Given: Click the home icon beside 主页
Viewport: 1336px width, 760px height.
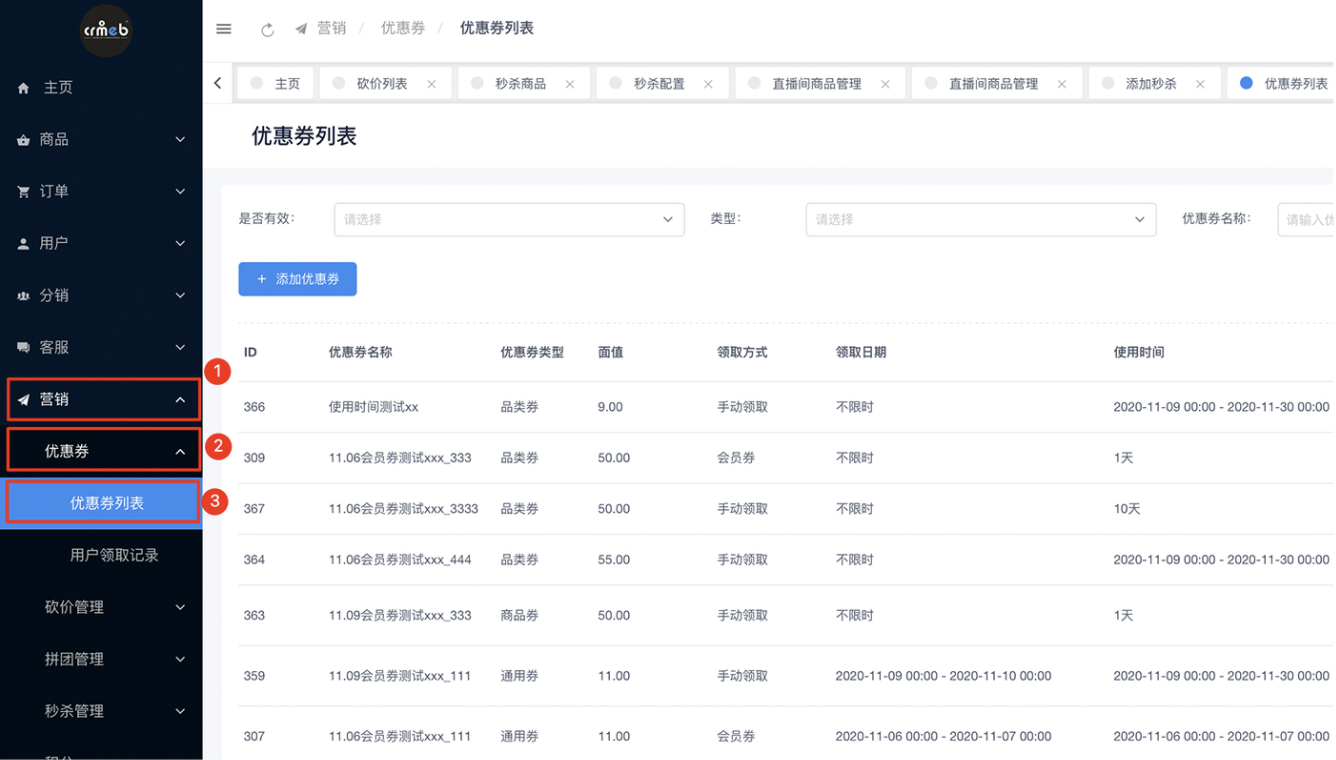Looking at the screenshot, I should [23, 88].
